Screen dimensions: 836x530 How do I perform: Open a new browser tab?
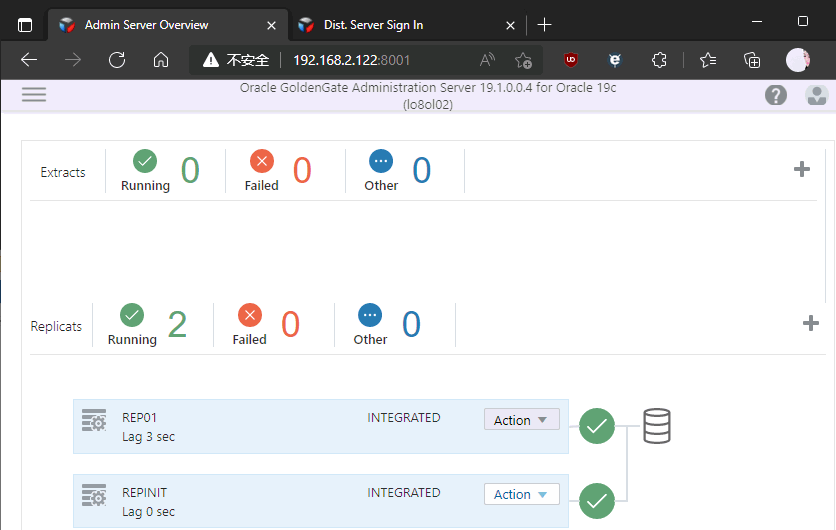point(544,24)
